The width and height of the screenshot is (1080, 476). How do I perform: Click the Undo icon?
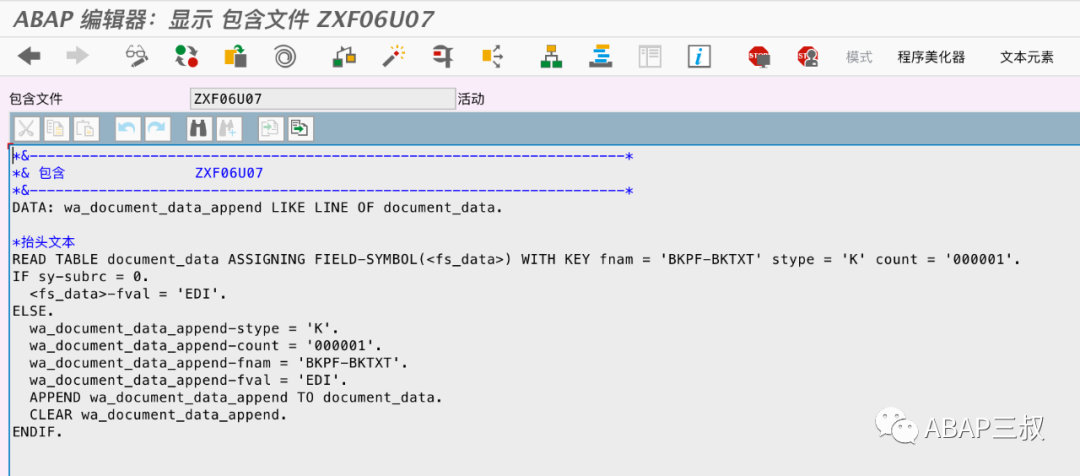[x=127, y=129]
